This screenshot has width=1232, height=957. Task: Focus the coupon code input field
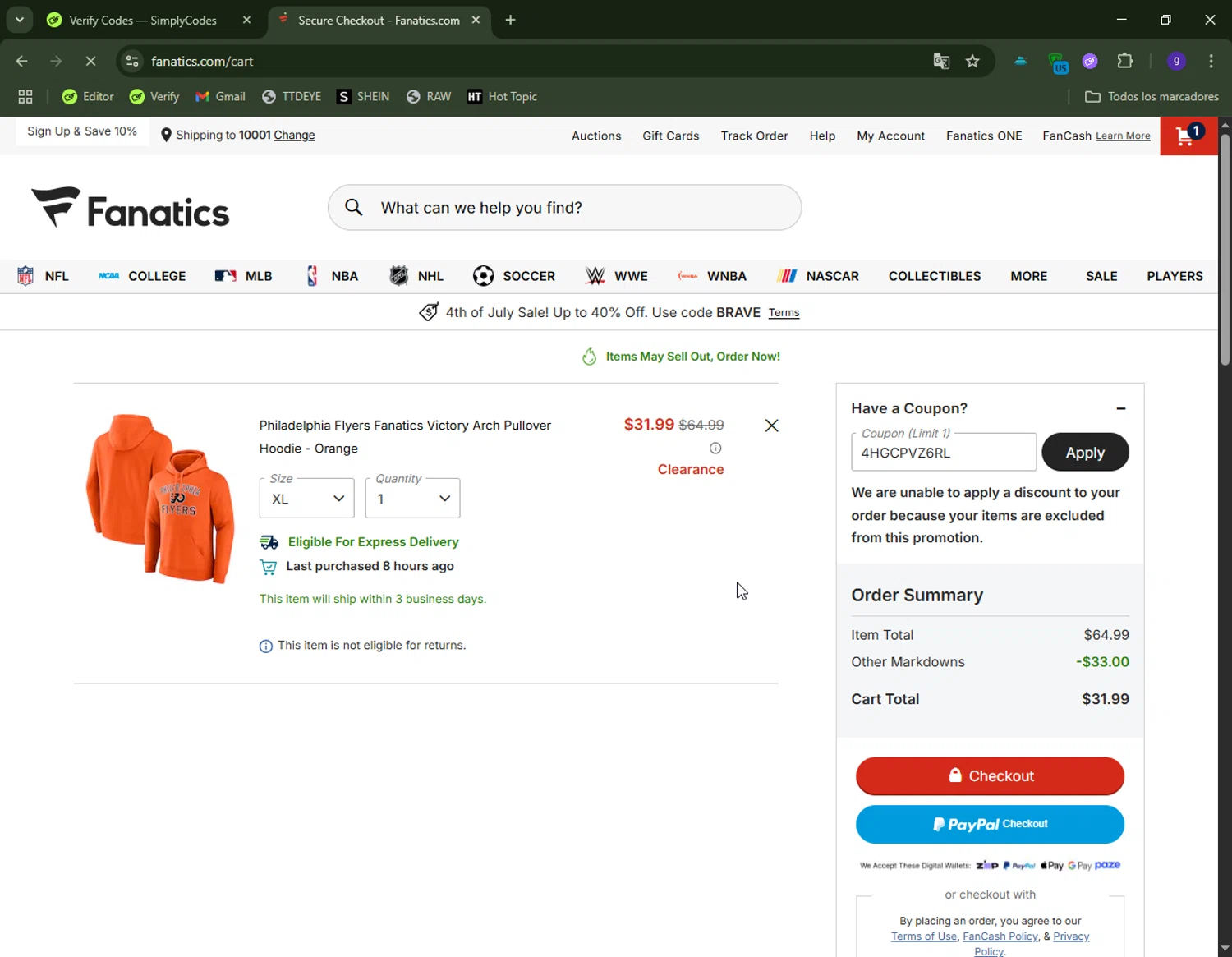pyautogui.click(x=944, y=452)
